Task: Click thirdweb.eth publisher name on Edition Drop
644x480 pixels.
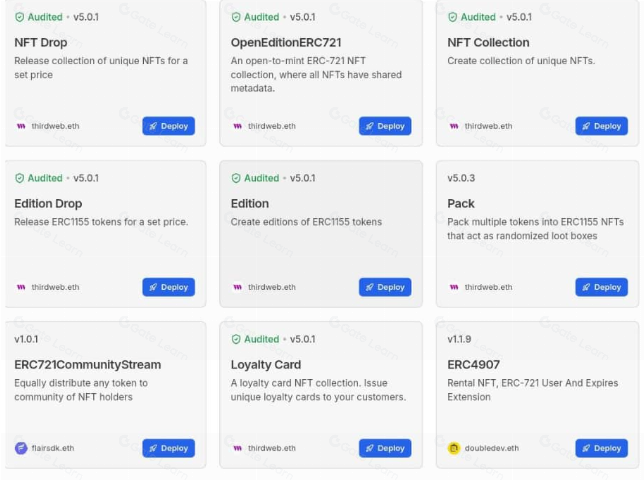Action: click(x=55, y=287)
